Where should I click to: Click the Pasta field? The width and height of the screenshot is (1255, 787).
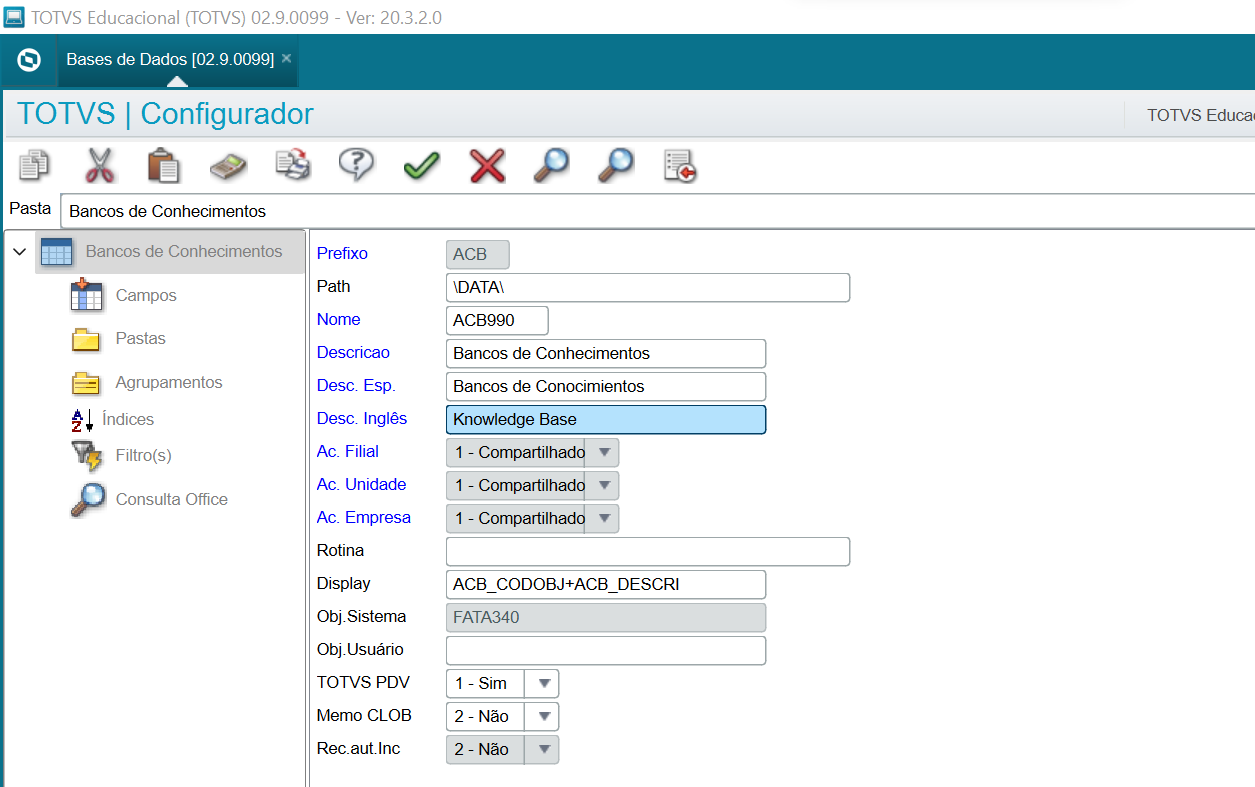click(x=657, y=211)
